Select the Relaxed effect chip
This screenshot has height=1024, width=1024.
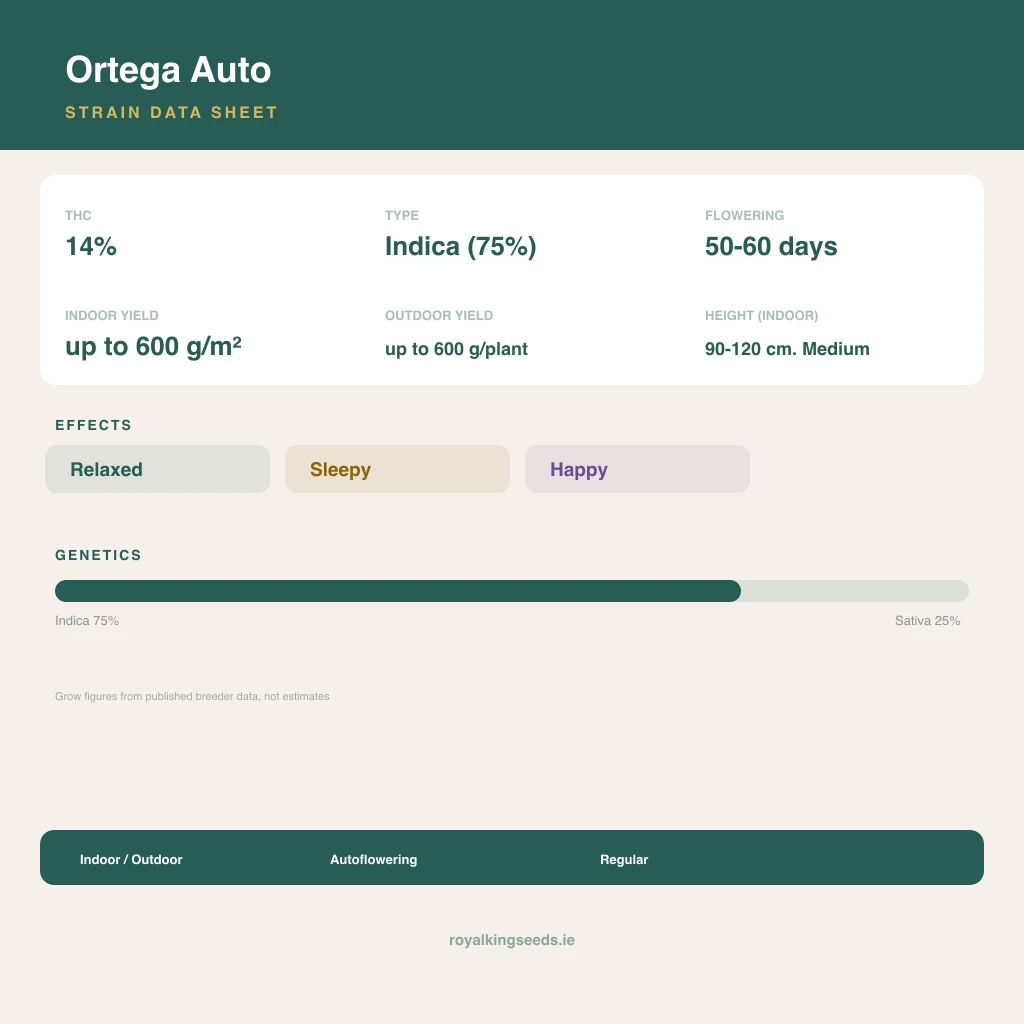pyautogui.click(x=157, y=469)
